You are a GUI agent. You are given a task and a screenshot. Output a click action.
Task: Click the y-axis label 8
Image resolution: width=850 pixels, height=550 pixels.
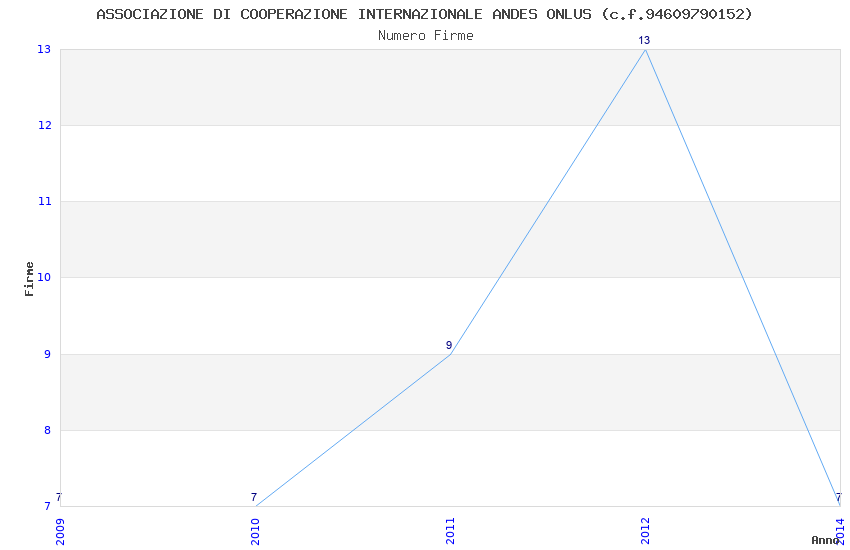[47, 430]
